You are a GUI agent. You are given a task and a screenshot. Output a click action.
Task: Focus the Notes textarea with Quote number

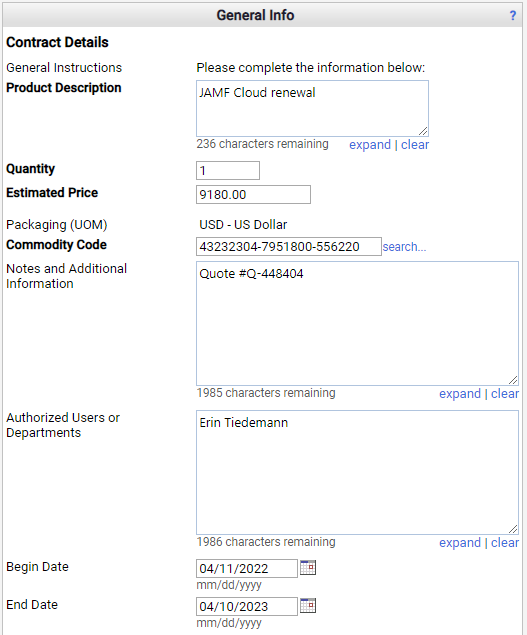pyautogui.click(x=357, y=323)
